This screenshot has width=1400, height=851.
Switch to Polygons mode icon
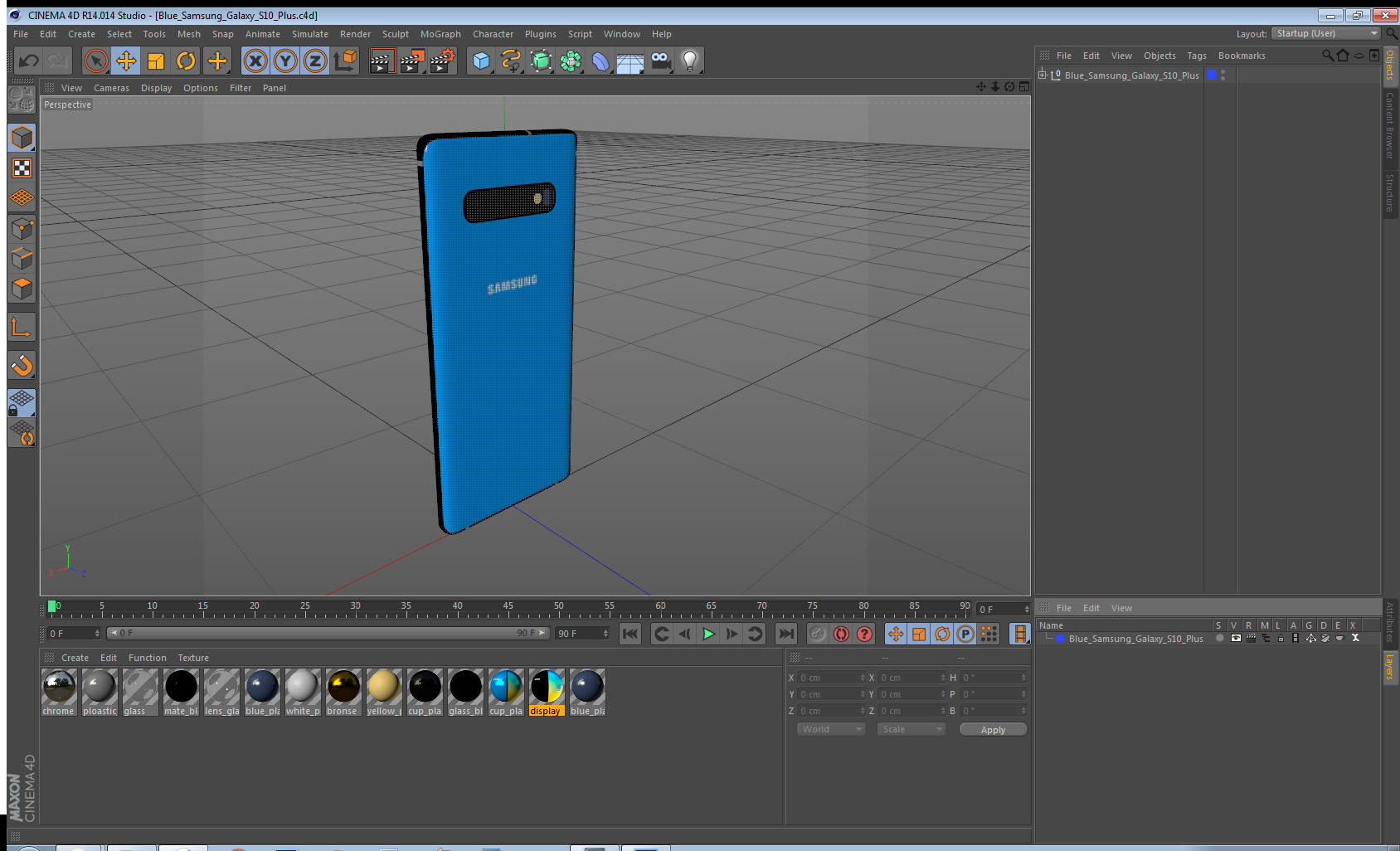tap(22, 289)
